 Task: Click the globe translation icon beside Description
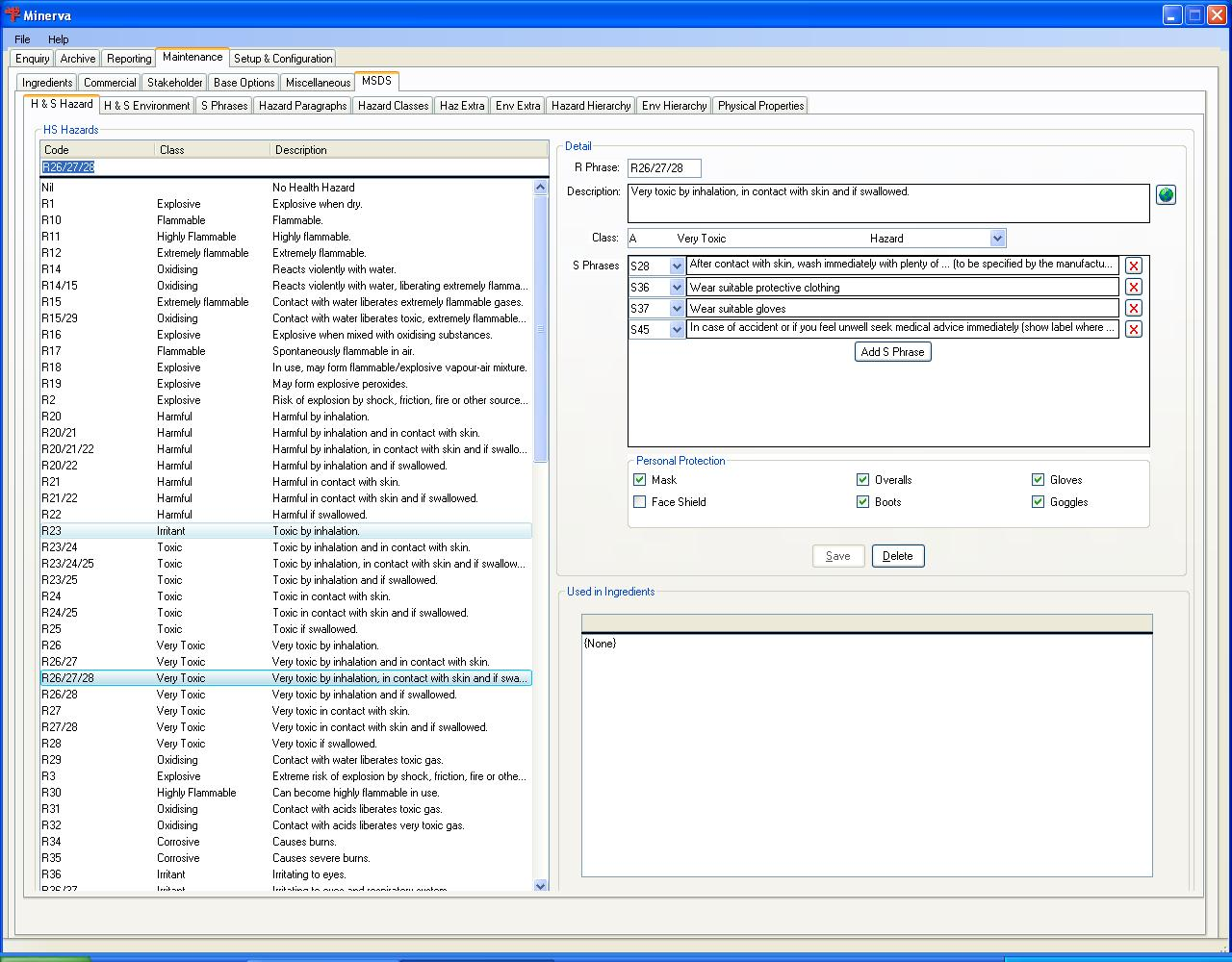[1166, 195]
